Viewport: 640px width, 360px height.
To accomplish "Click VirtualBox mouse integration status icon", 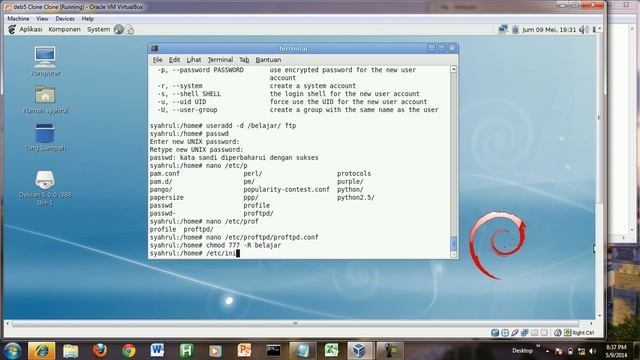I will [558, 333].
